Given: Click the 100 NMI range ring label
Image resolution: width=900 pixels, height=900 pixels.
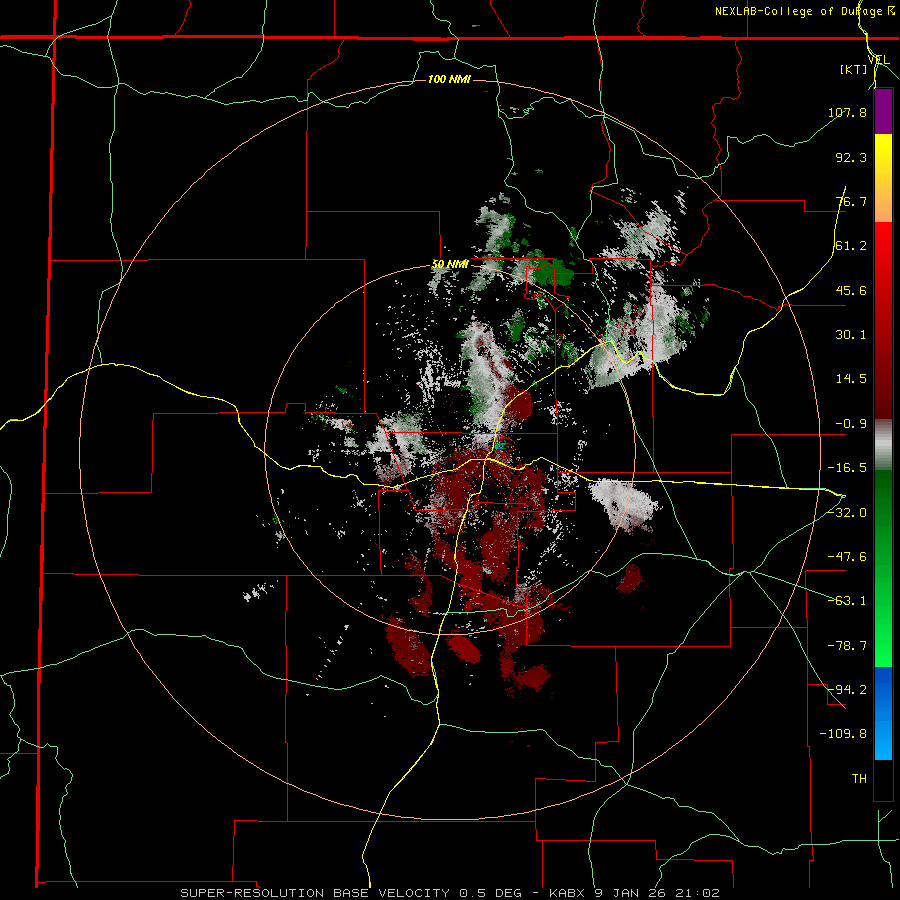Looking at the screenshot, I should click(x=449, y=79).
